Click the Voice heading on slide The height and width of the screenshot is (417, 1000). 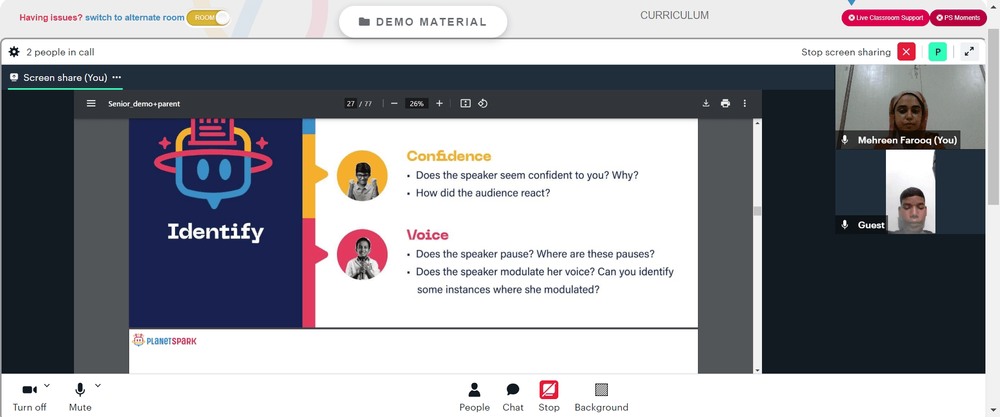427,235
